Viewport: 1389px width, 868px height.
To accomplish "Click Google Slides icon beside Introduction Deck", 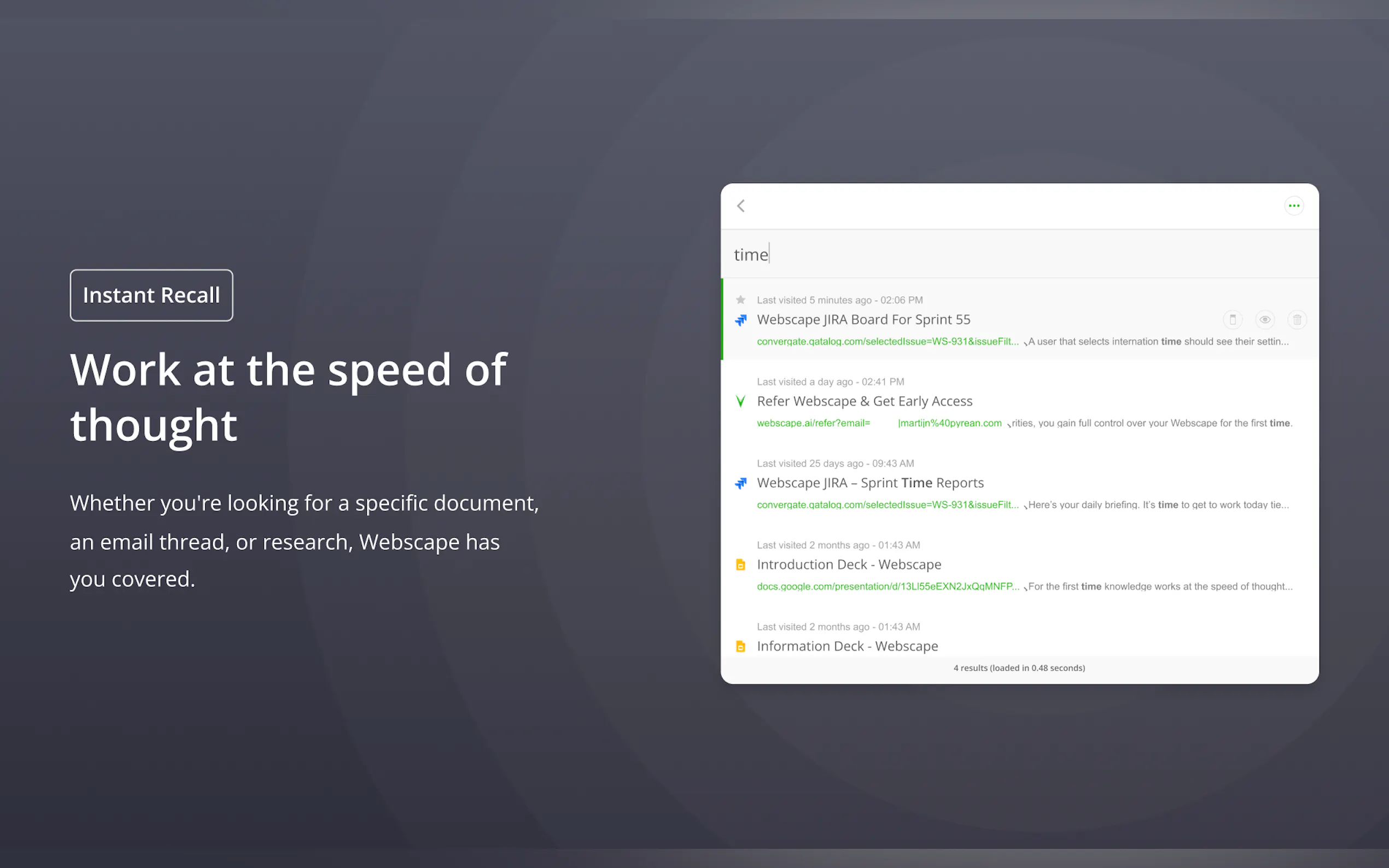I will click(741, 565).
